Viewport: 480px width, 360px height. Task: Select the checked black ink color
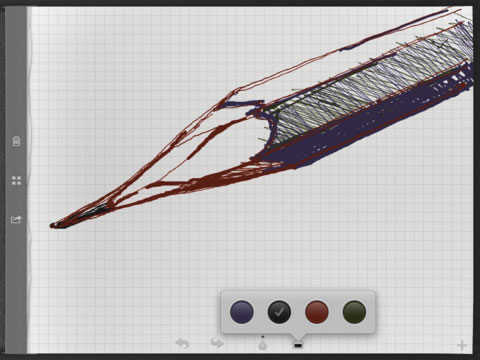tap(279, 312)
